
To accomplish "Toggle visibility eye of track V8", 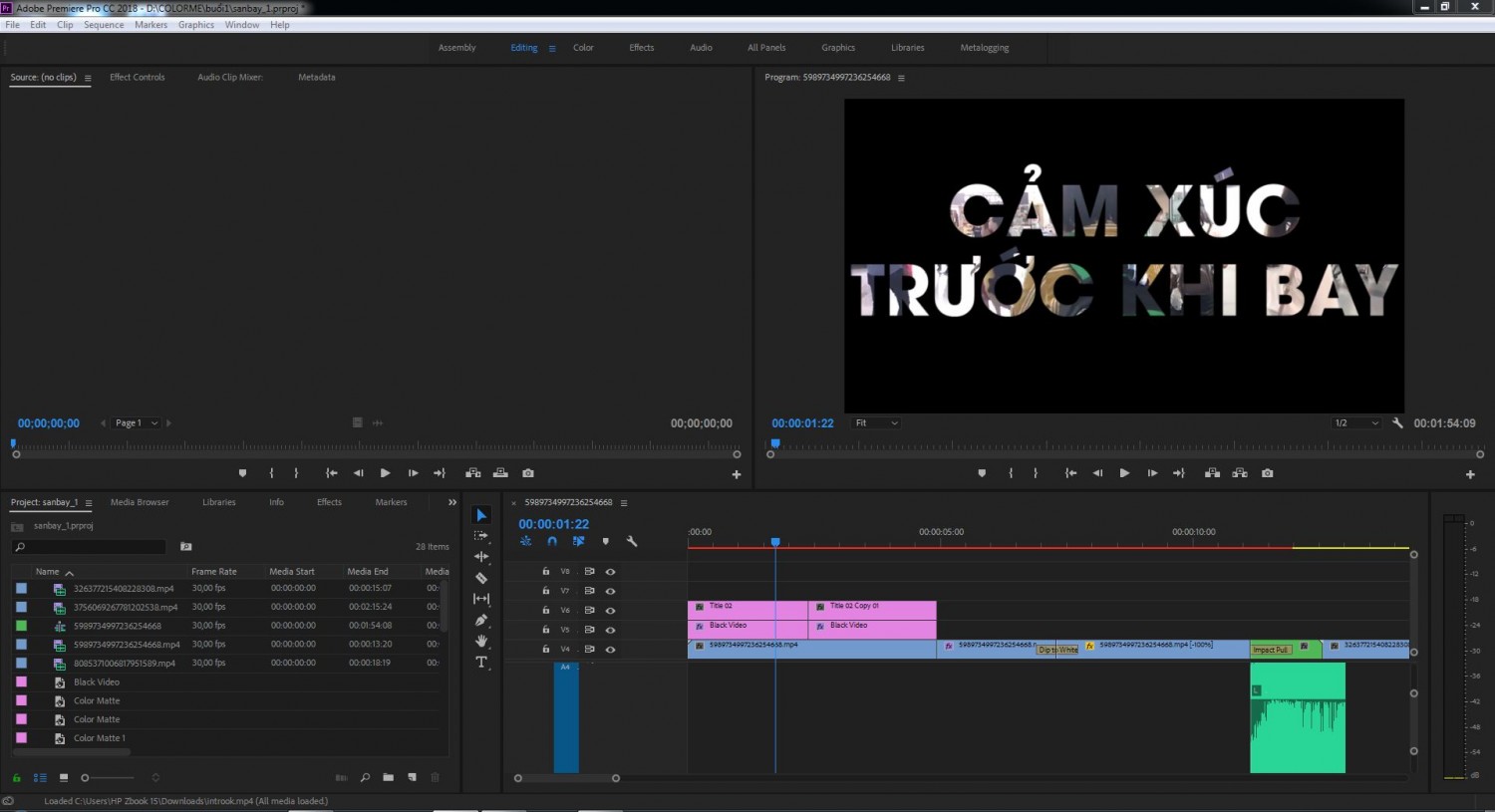I will (610, 572).
